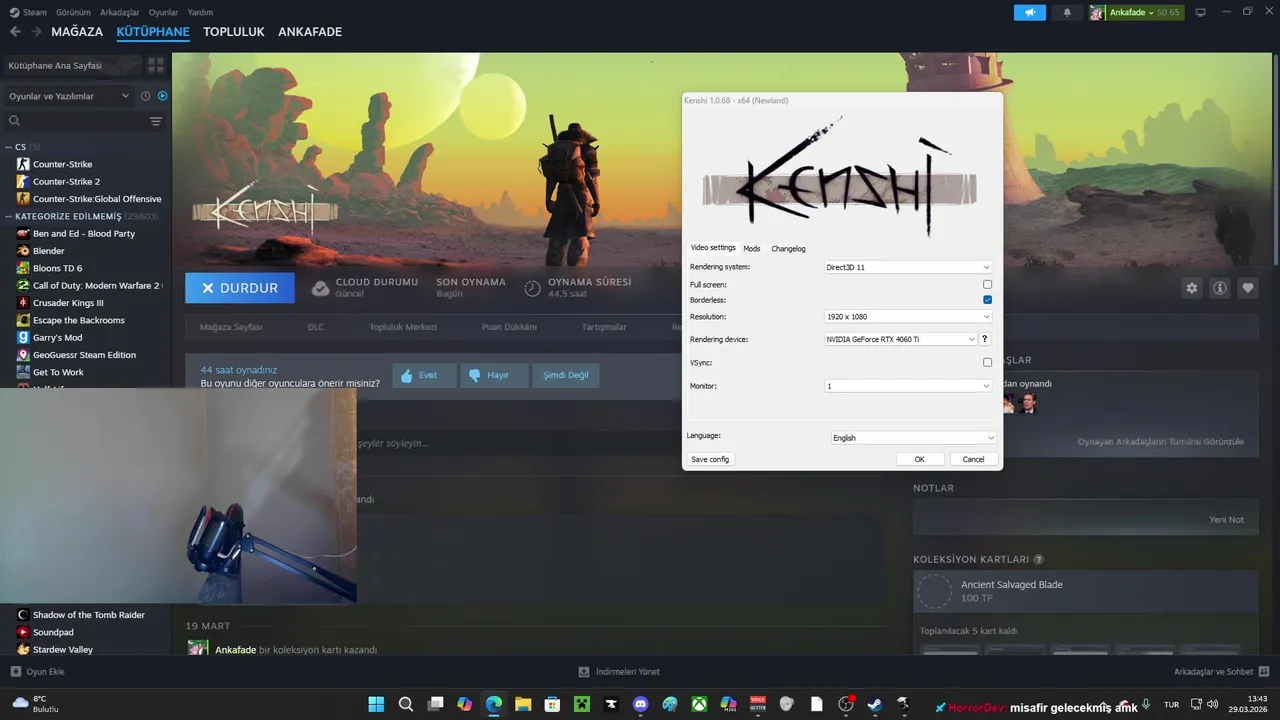This screenshot has height=720, width=1280.
Task: Go forward with the Steam forward arrow
Action: coord(36,32)
